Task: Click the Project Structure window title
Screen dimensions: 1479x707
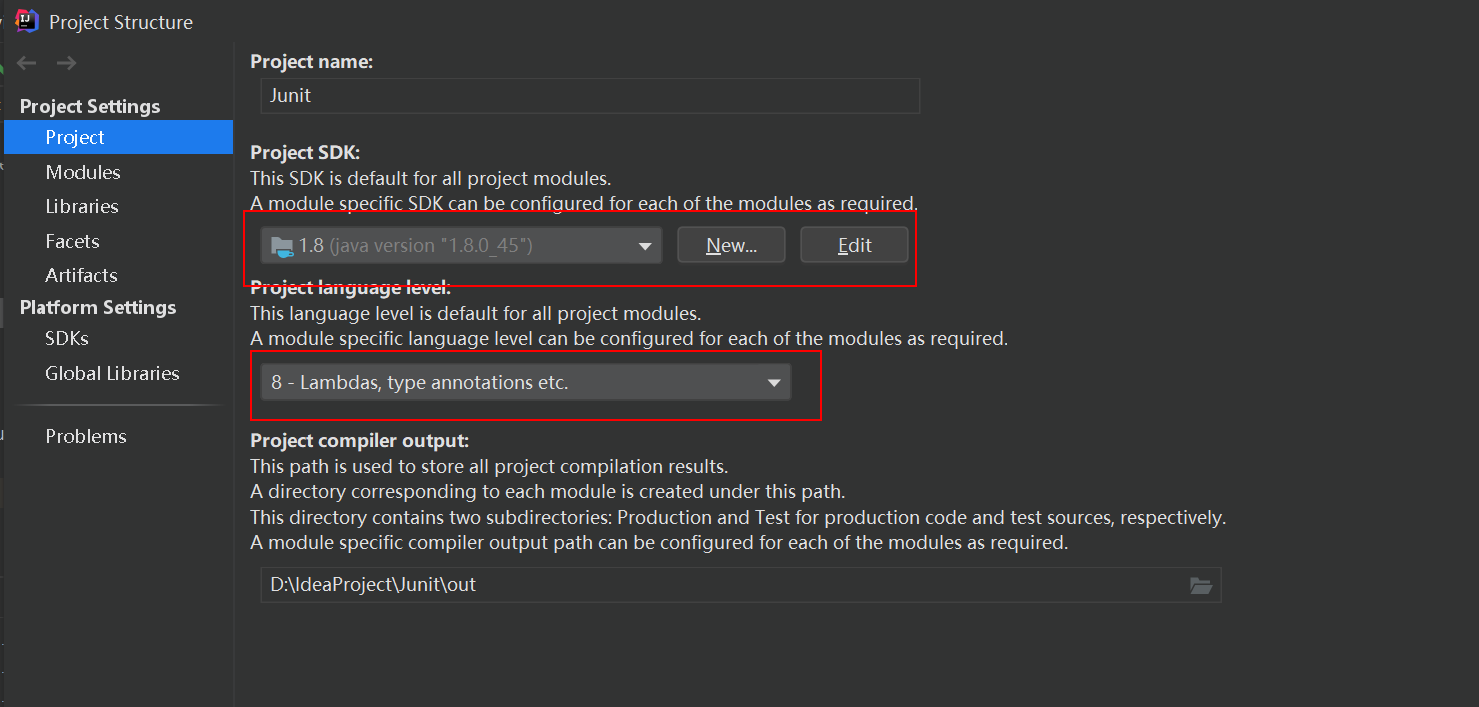Action: (x=121, y=22)
